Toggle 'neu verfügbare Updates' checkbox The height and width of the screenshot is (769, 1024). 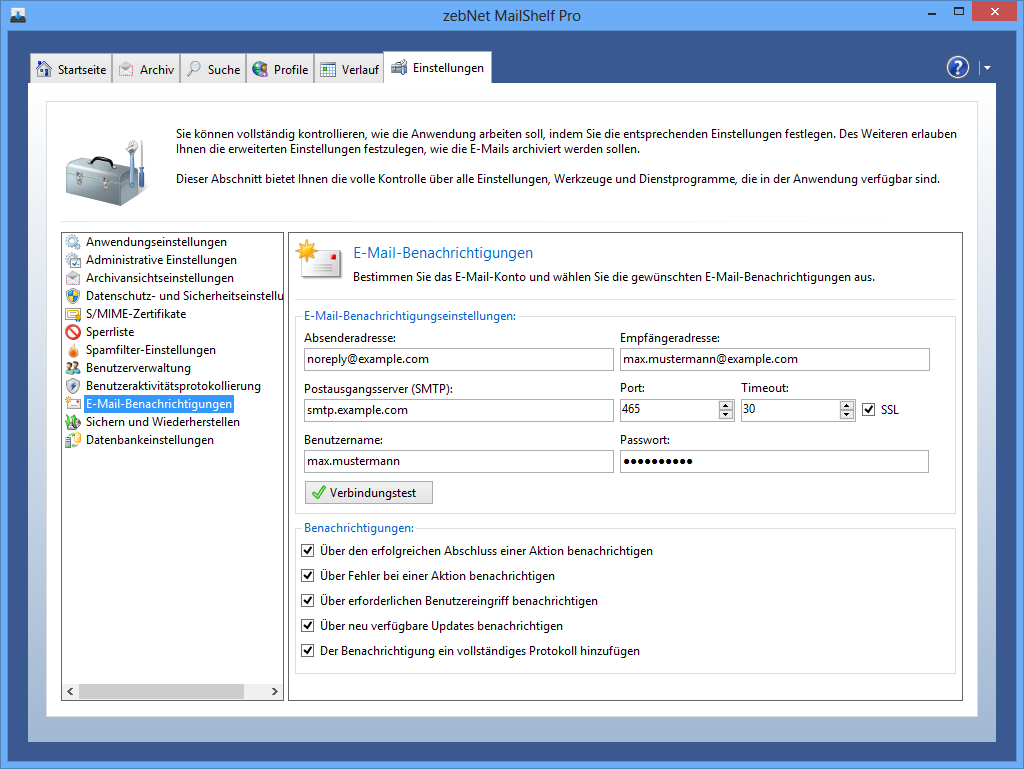coord(308,625)
